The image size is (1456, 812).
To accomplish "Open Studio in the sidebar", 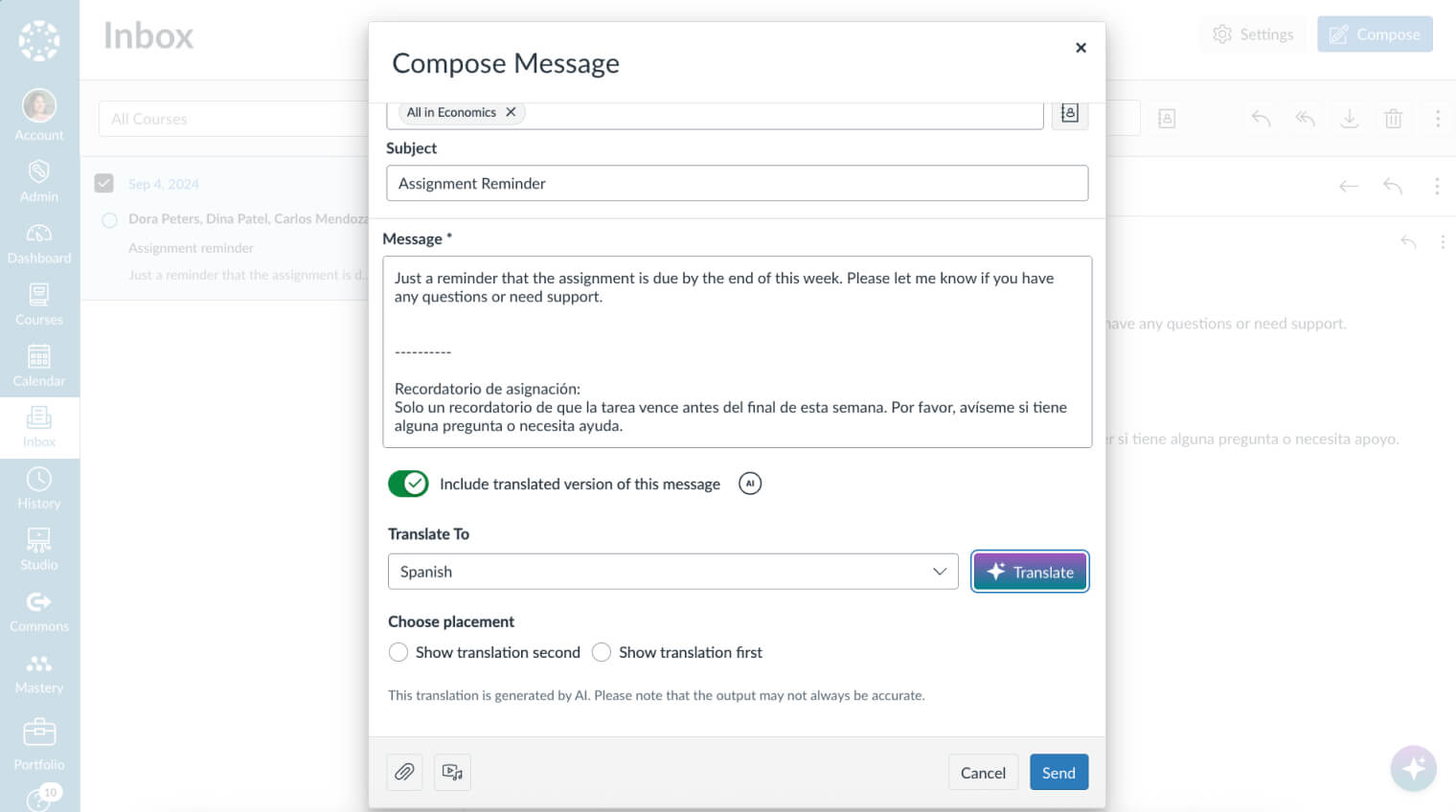I will point(39,550).
